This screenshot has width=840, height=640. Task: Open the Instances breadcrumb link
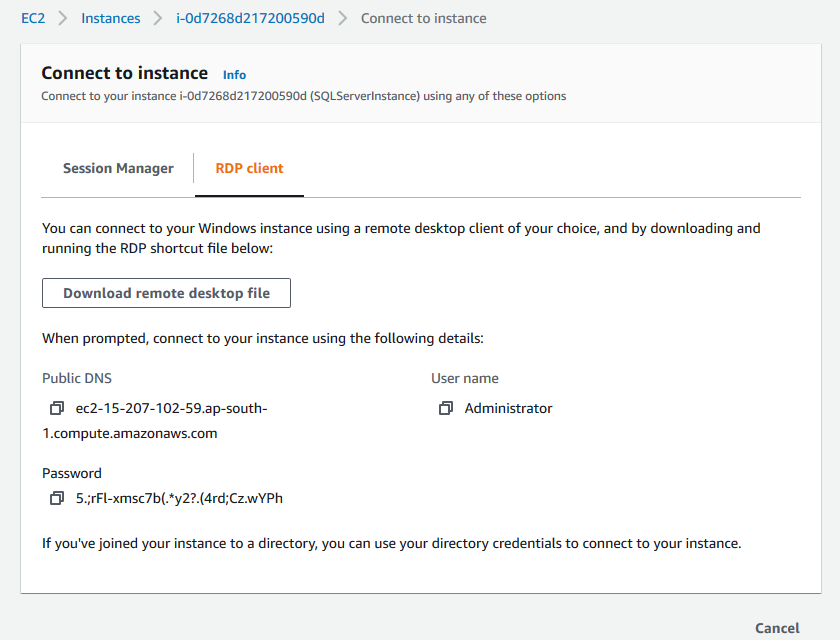tap(110, 19)
